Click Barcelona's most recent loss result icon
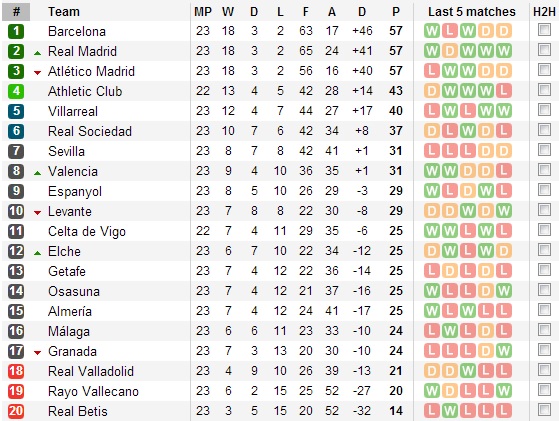This screenshot has height=421, width=559. coord(450,31)
